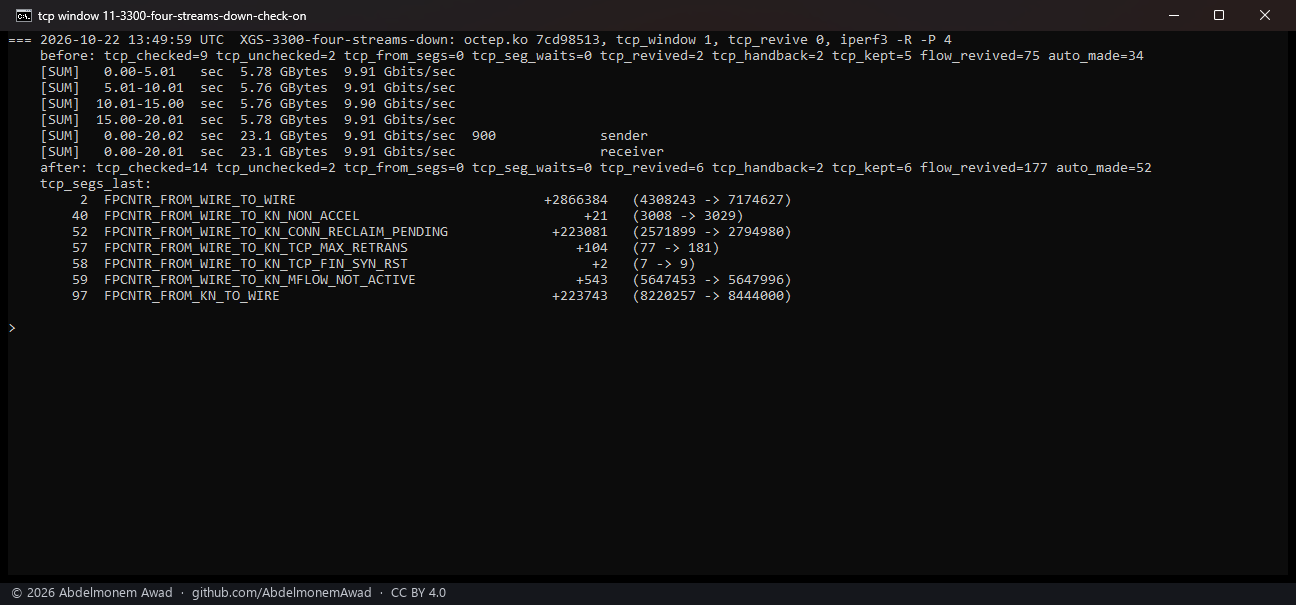This screenshot has height=605, width=1296.
Task: Click 'flow_revived=177' in the after line
Action: pos(984,168)
